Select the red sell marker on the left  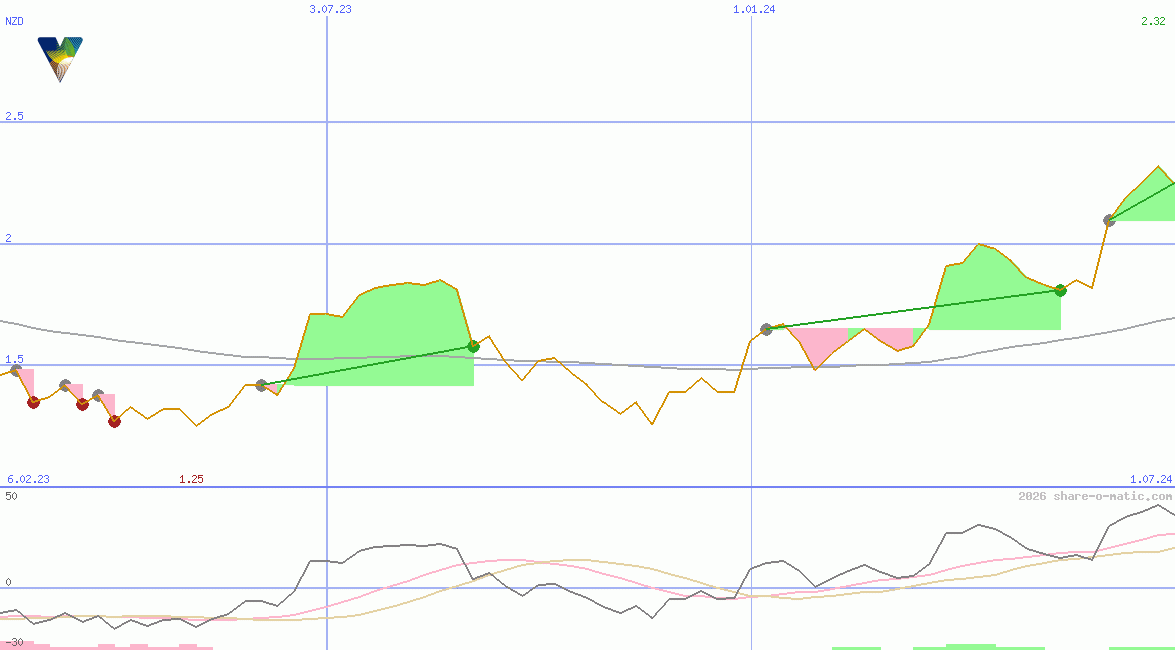point(32,404)
